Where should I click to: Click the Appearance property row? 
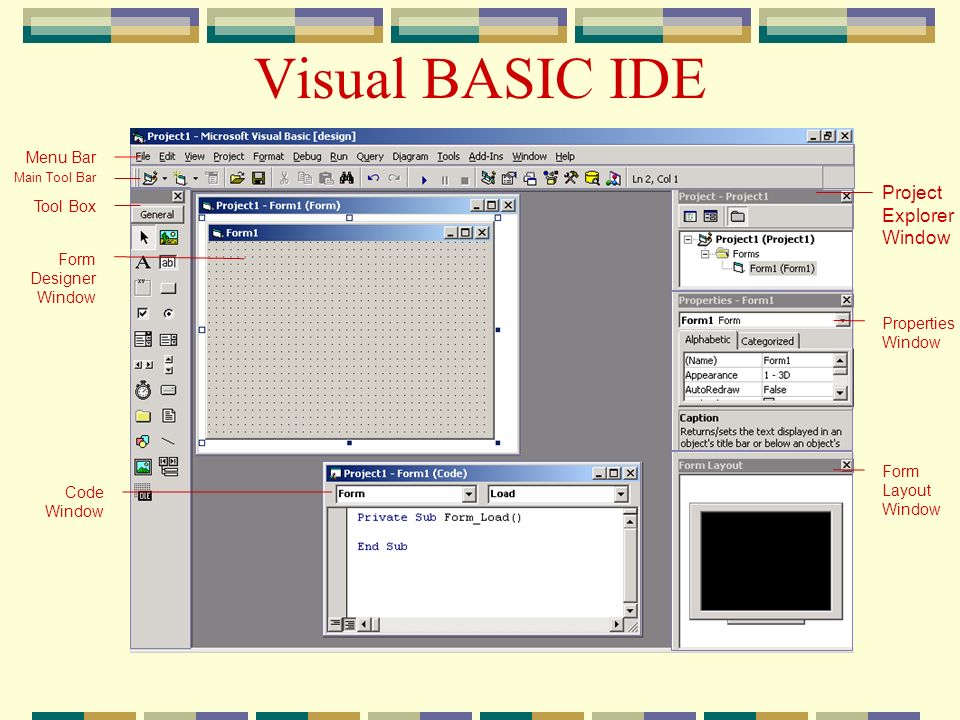[759, 375]
